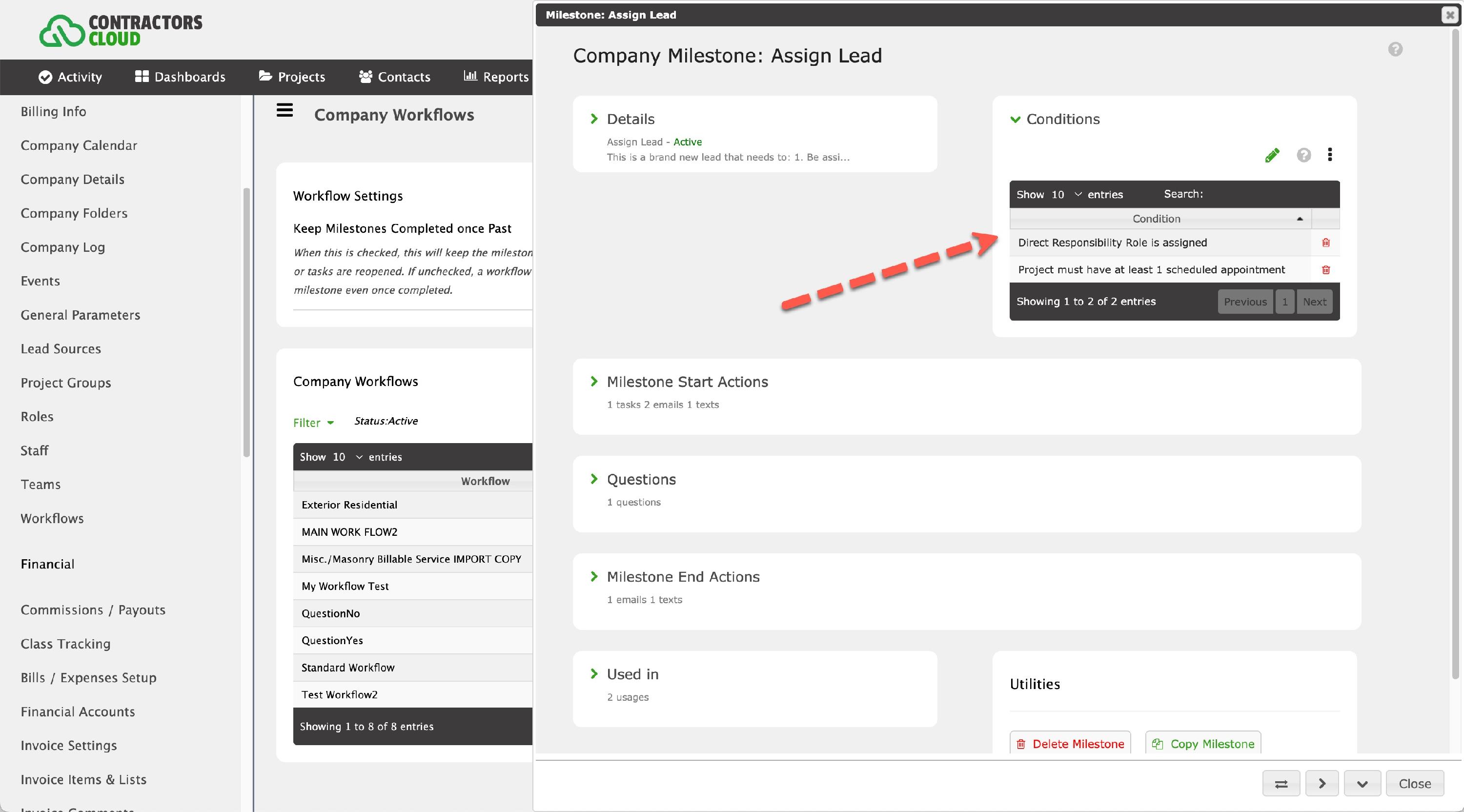Select the Exterior Residential workflow row

click(412, 505)
